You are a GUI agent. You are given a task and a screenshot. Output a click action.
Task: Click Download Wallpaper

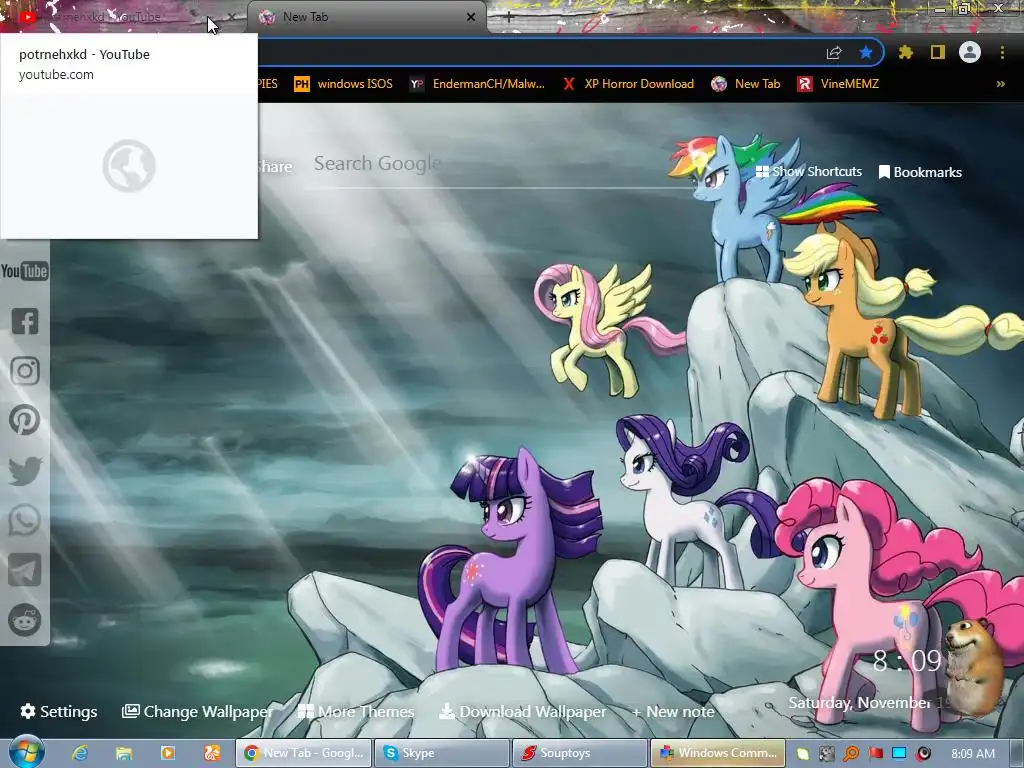point(522,711)
